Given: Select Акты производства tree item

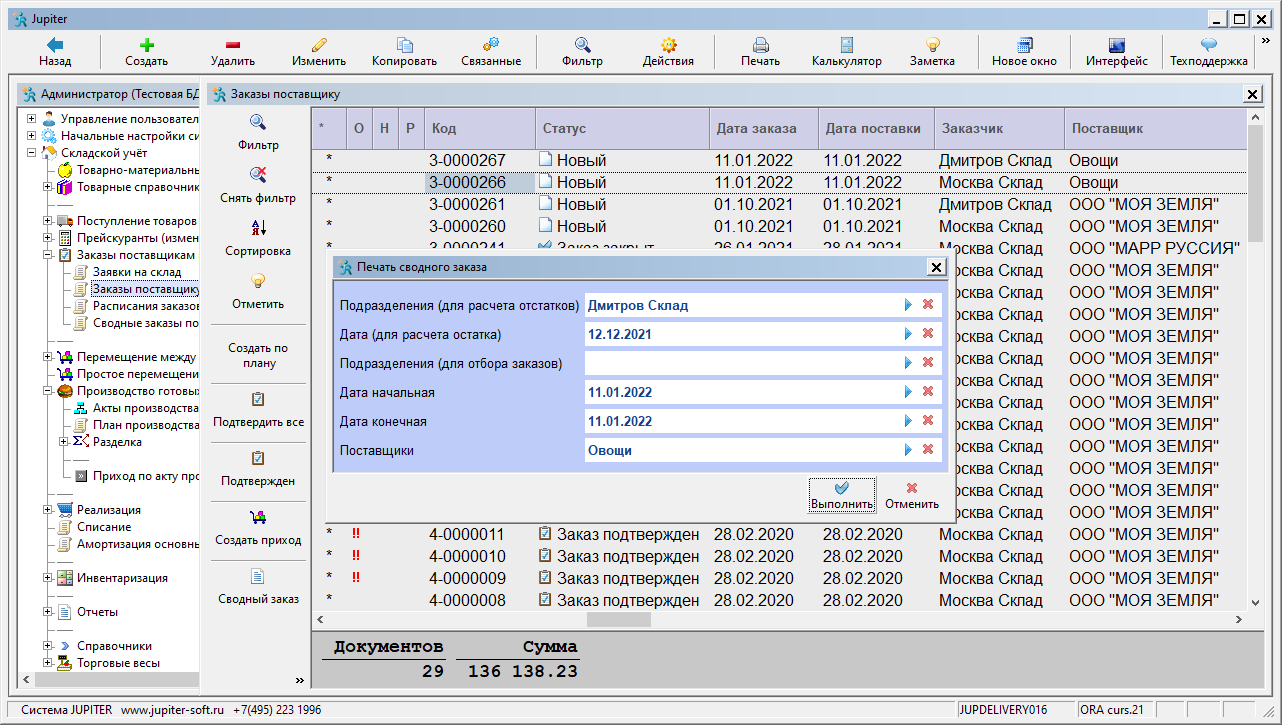Looking at the screenshot, I should pyautogui.click(x=146, y=408).
